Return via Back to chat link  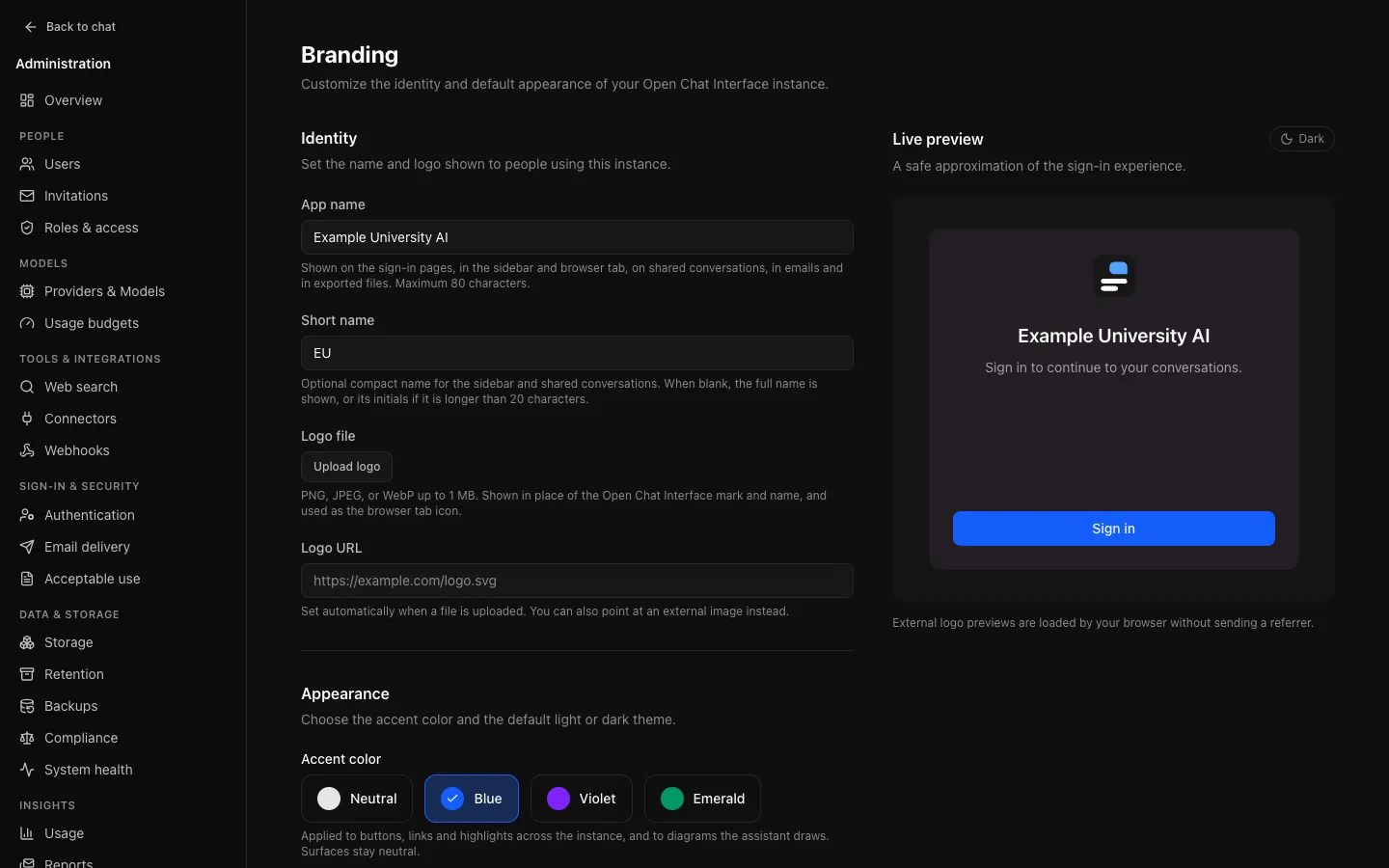point(69,27)
